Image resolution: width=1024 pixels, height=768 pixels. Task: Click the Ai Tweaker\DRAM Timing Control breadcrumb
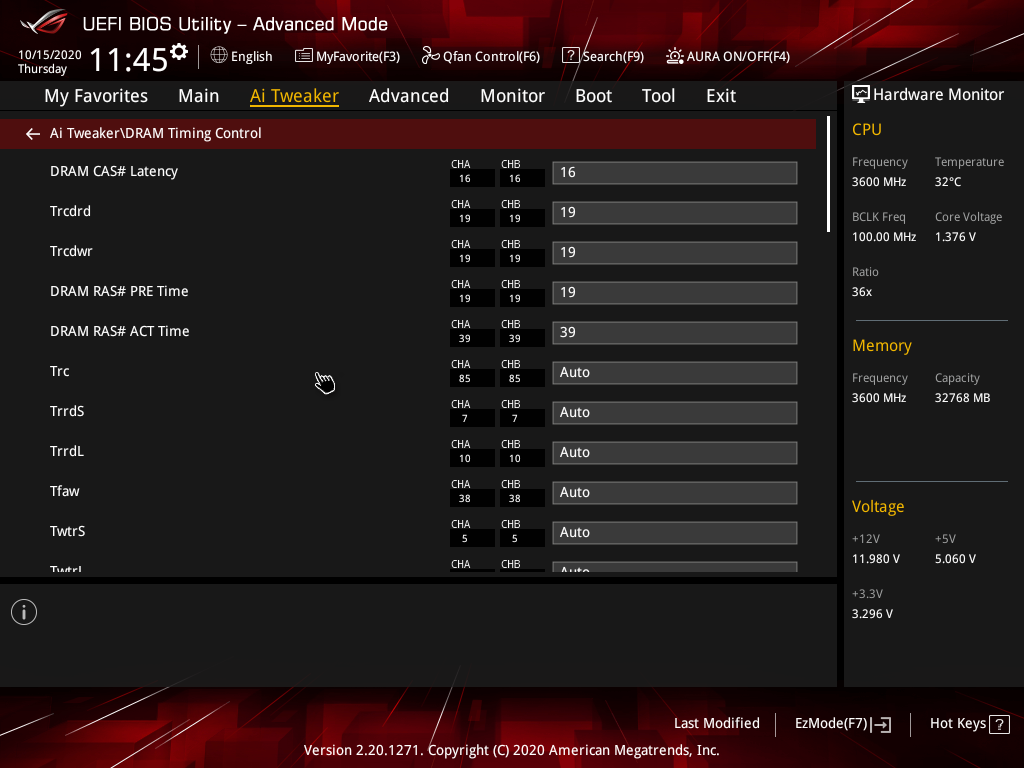pos(155,133)
